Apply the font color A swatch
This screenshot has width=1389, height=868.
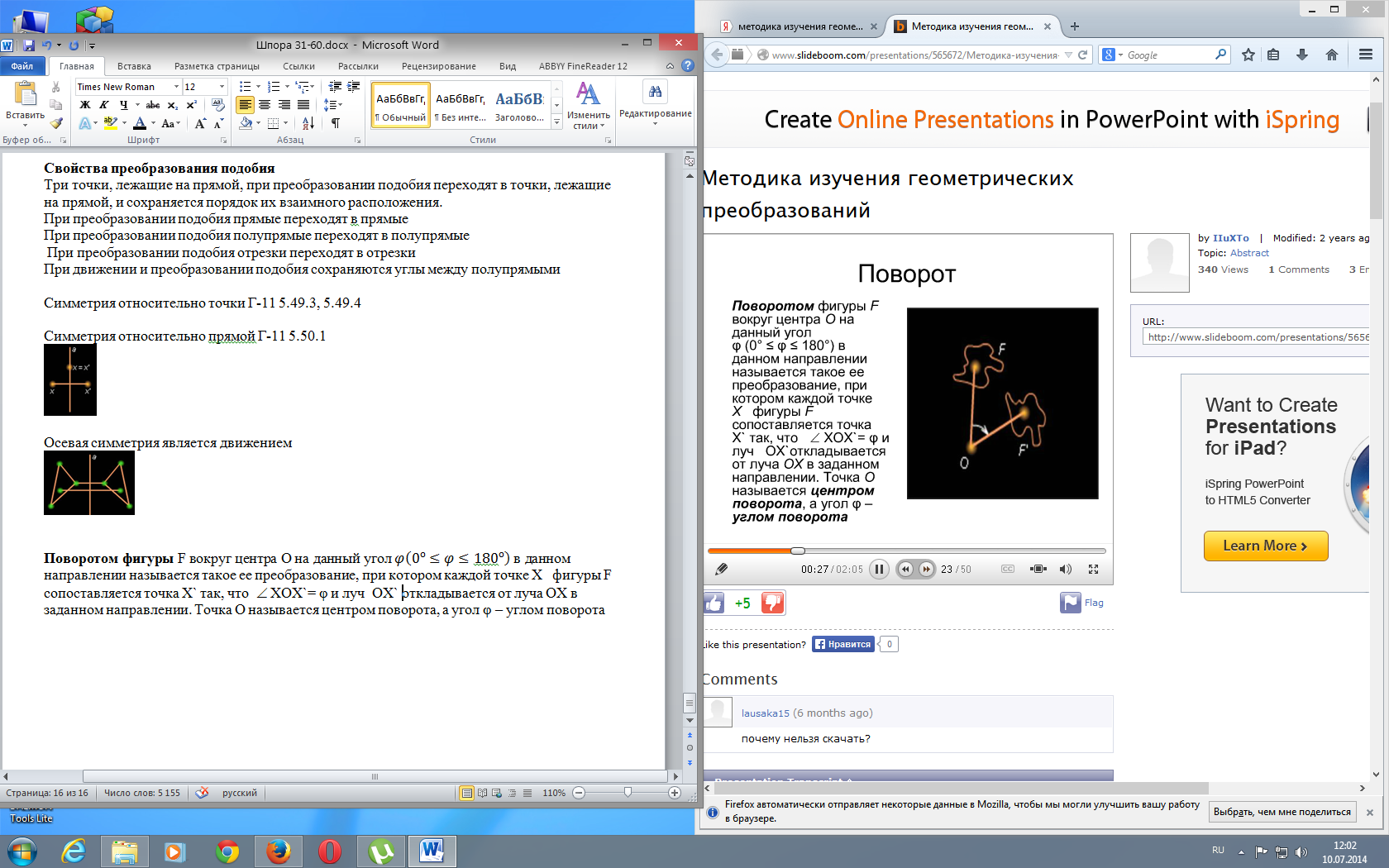coord(140,123)
